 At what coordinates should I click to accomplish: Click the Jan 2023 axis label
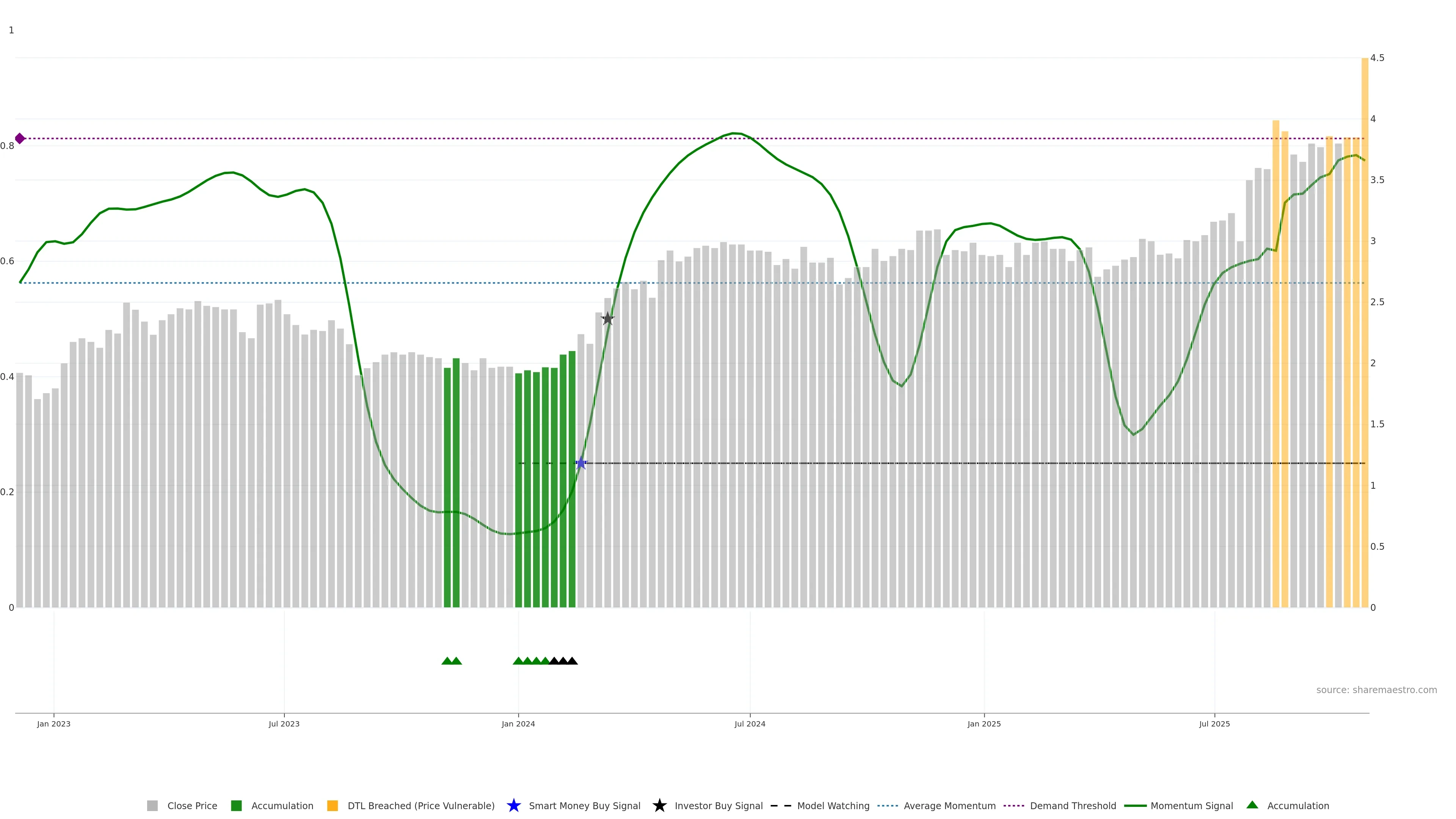point(54,723)
